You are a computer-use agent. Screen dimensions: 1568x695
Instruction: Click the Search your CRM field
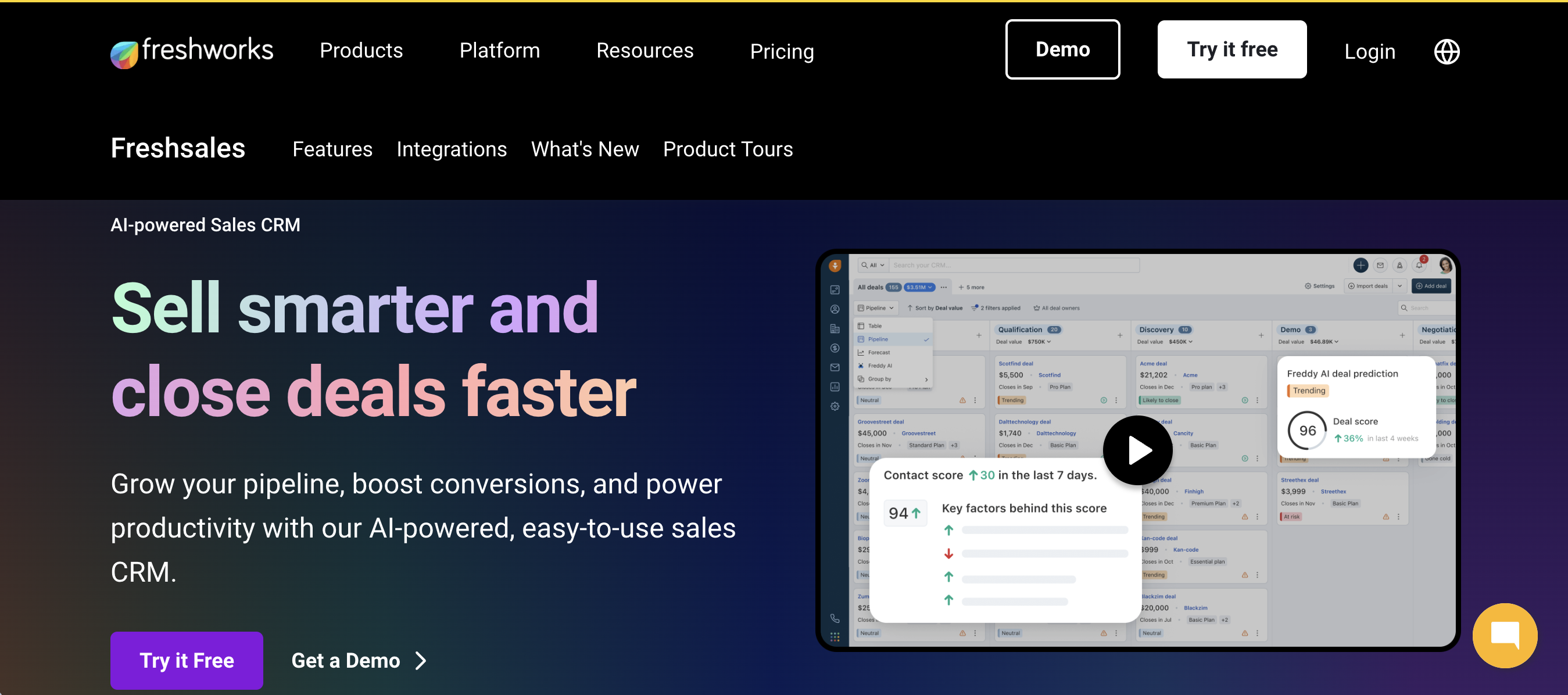(x=1014, y=266)
